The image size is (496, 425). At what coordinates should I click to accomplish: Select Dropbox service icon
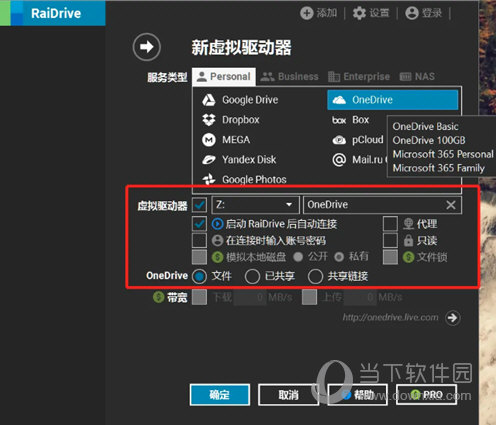coord(209,120)
